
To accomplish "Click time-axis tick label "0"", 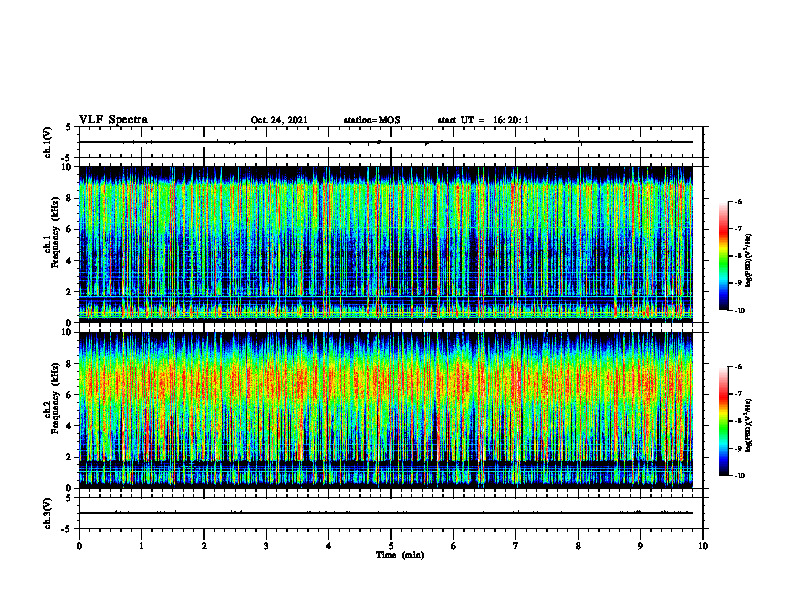I will (x=79, y=546).
